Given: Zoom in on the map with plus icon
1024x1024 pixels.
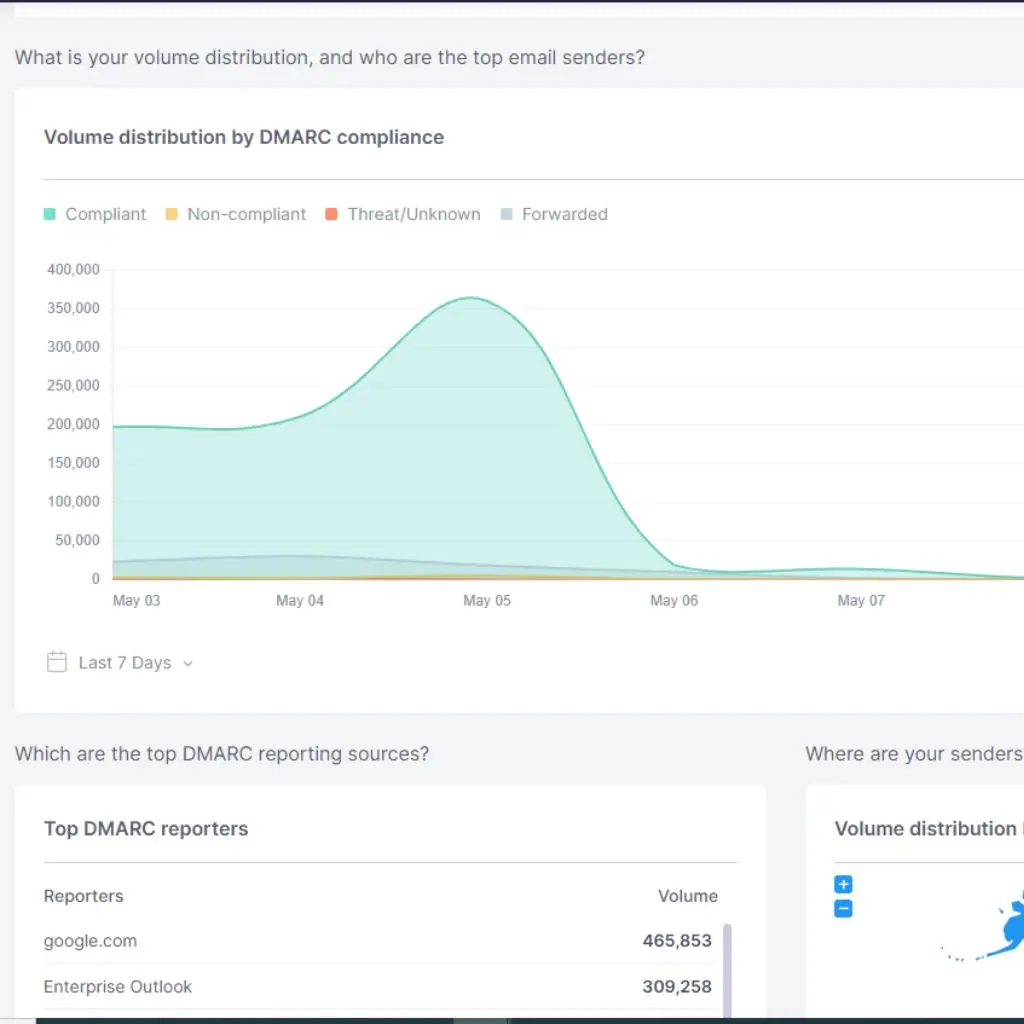Looking at the screenshot, I should [x=843, y=884].
